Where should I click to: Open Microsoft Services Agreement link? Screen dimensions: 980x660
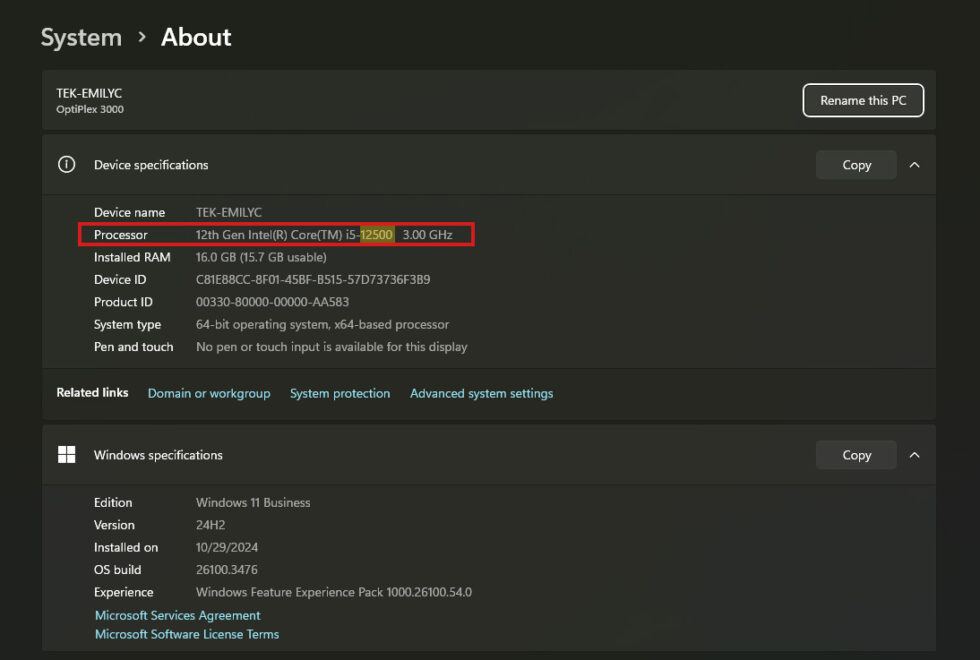177,616
